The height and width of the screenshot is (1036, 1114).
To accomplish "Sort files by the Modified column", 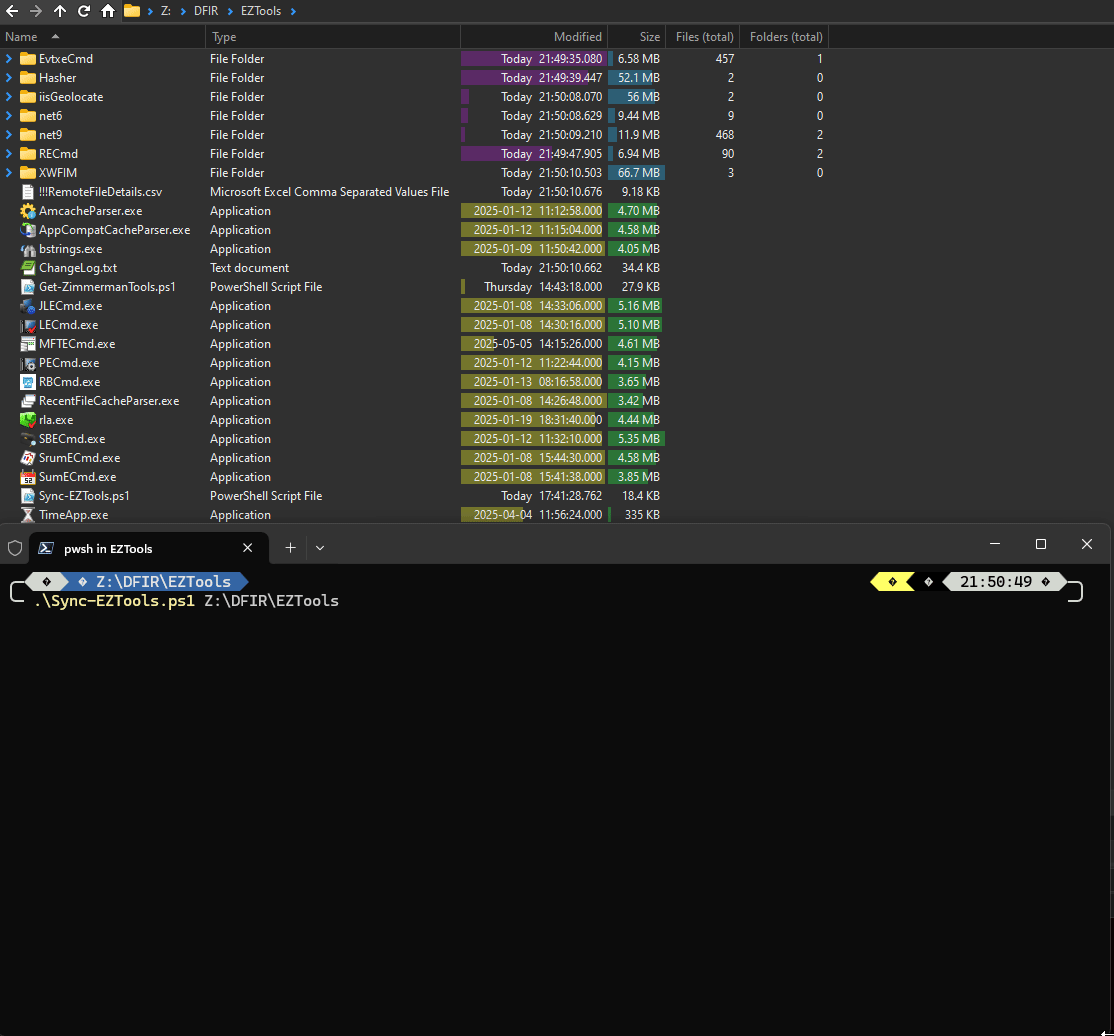I will [x=578, y=36].
